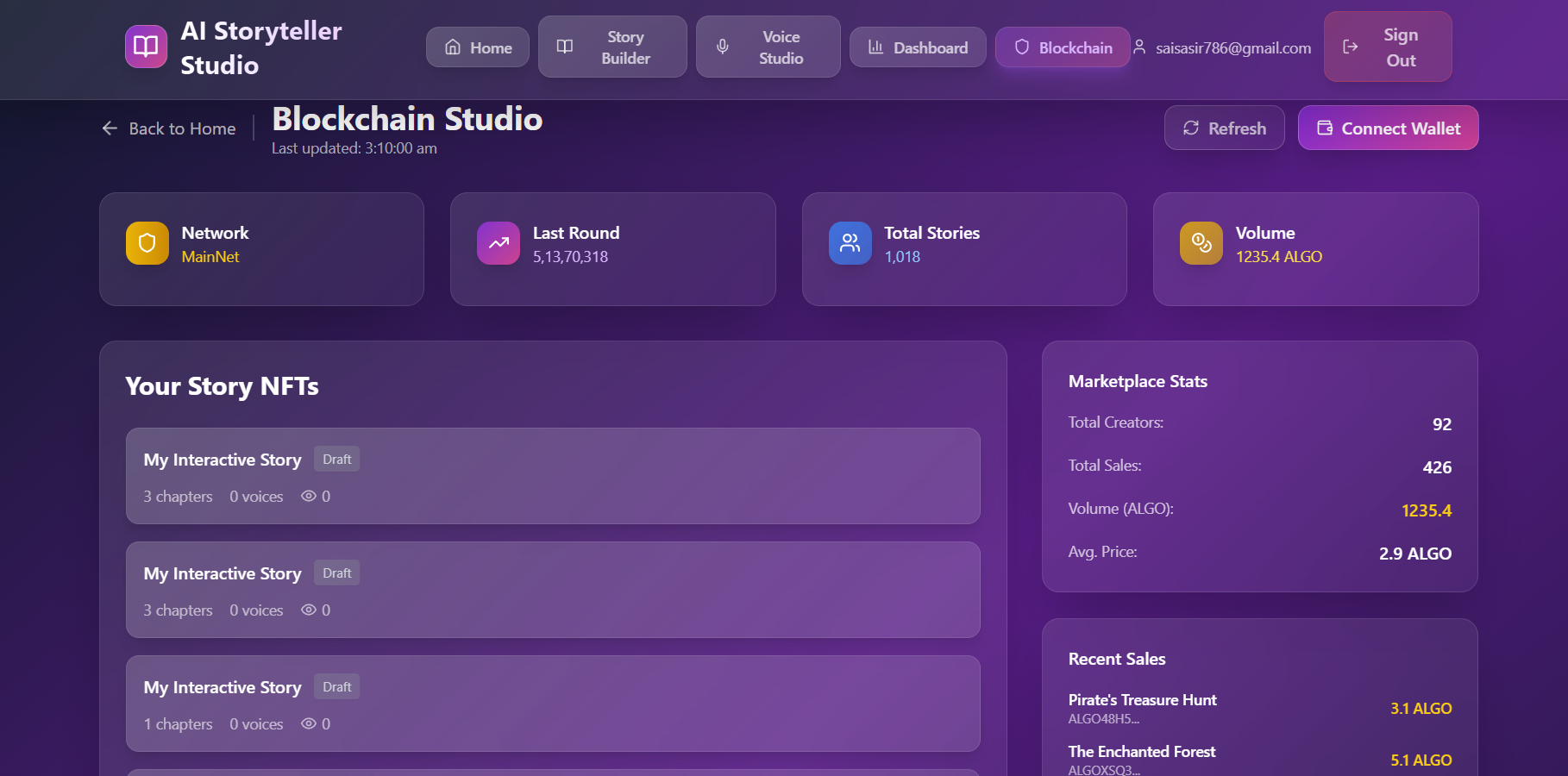Click the Total Sales value 426

coord(1437,467)
